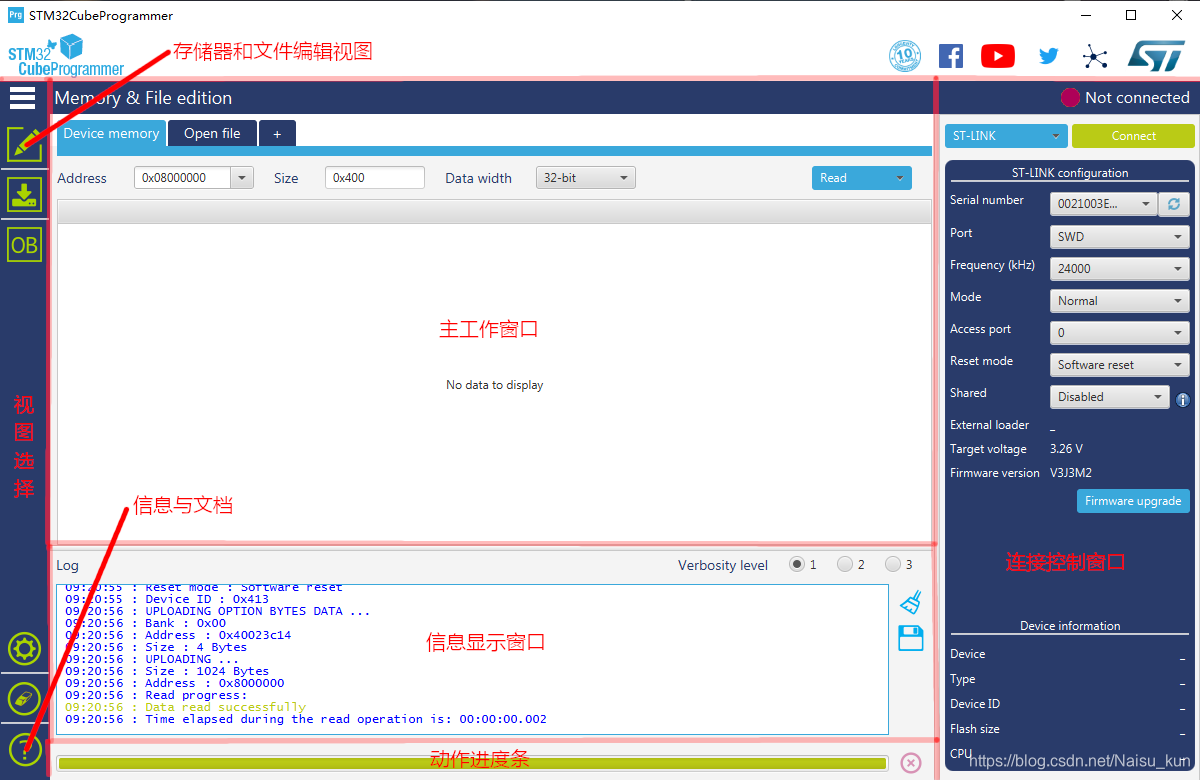This screenshot has height=780, width=1200.
Task: Click the ST logo
Action: click(1156, 55)
